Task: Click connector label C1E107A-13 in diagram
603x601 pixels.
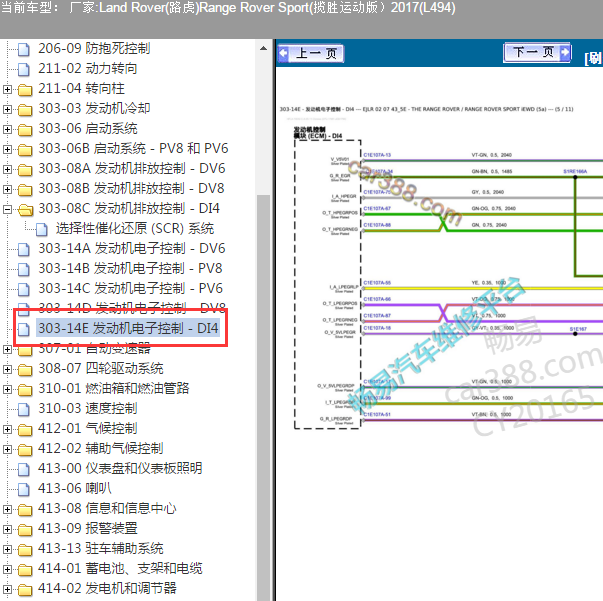Action: click(377, 155)
